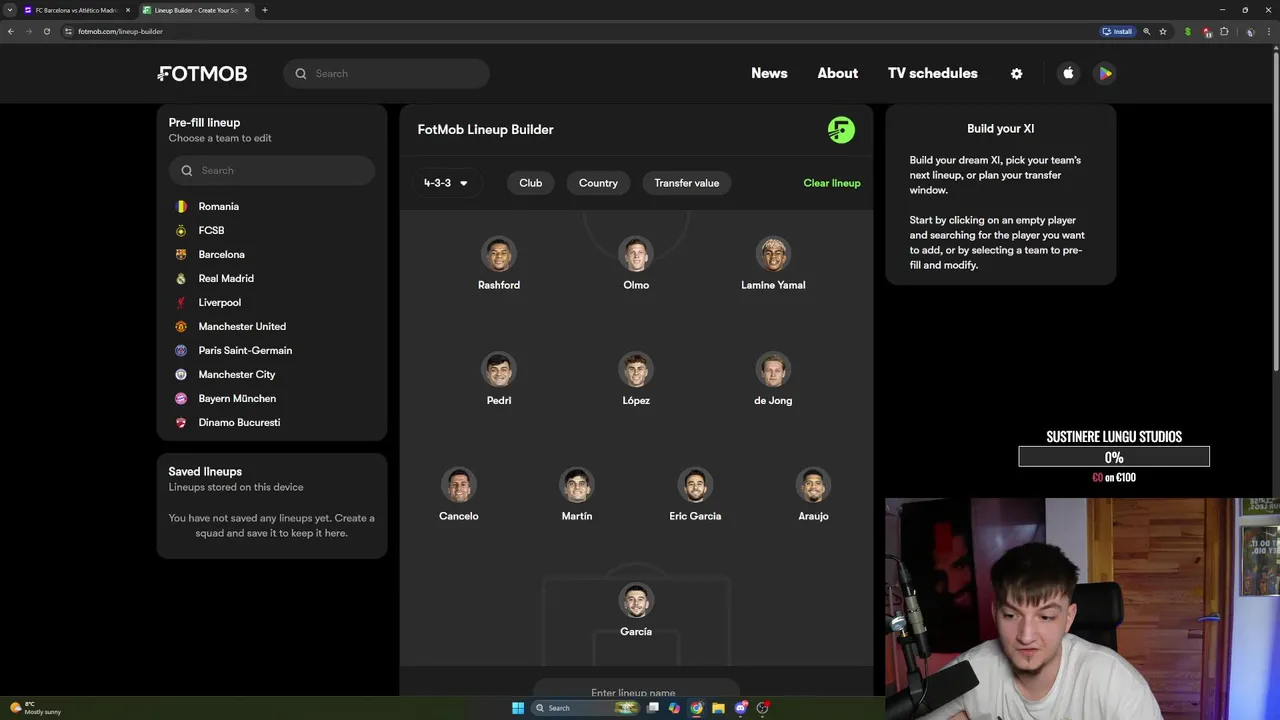1280x720 pixels.
Task: Select Eric Garcia's player avatar
Action: point(695,485)
